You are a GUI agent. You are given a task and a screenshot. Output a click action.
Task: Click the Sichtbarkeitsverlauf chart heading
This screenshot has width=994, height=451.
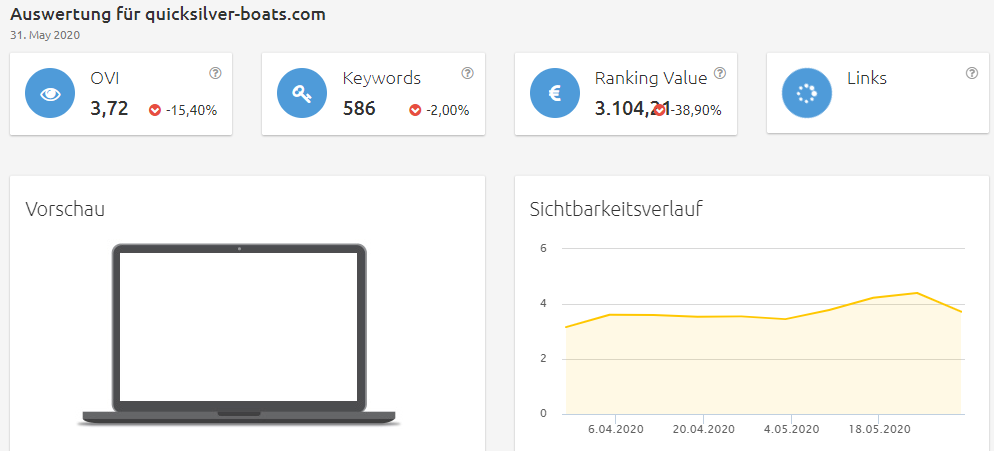(x=616, y=209)
